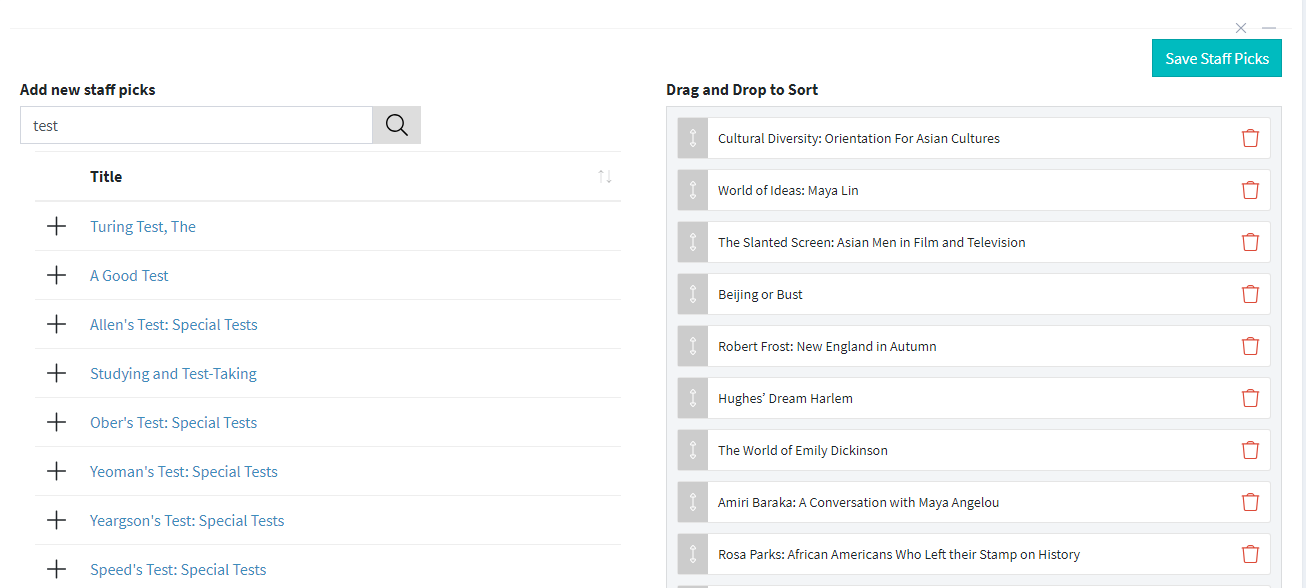Viewport: 1306px width, 588px height.
Task: Click drag handle of Amiri Baraka item
Action: (692, 502)
